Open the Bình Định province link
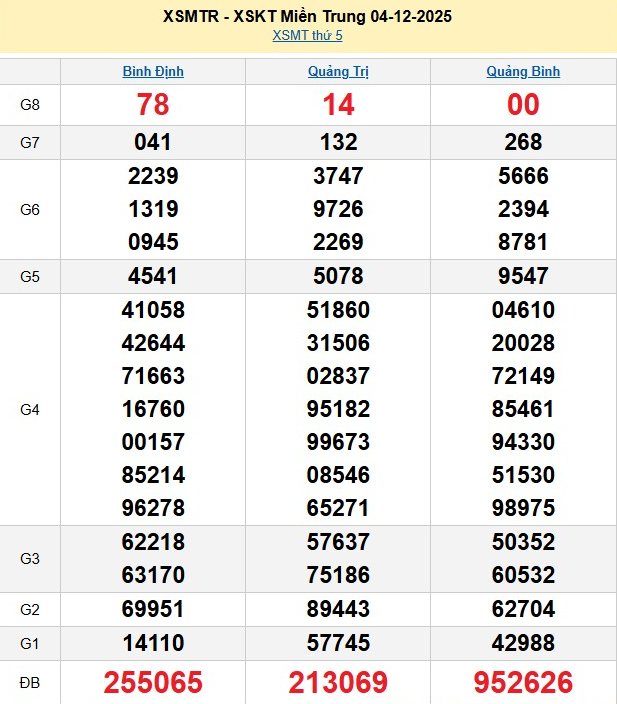This screenshot has width=617, height=704. point(153,72)
